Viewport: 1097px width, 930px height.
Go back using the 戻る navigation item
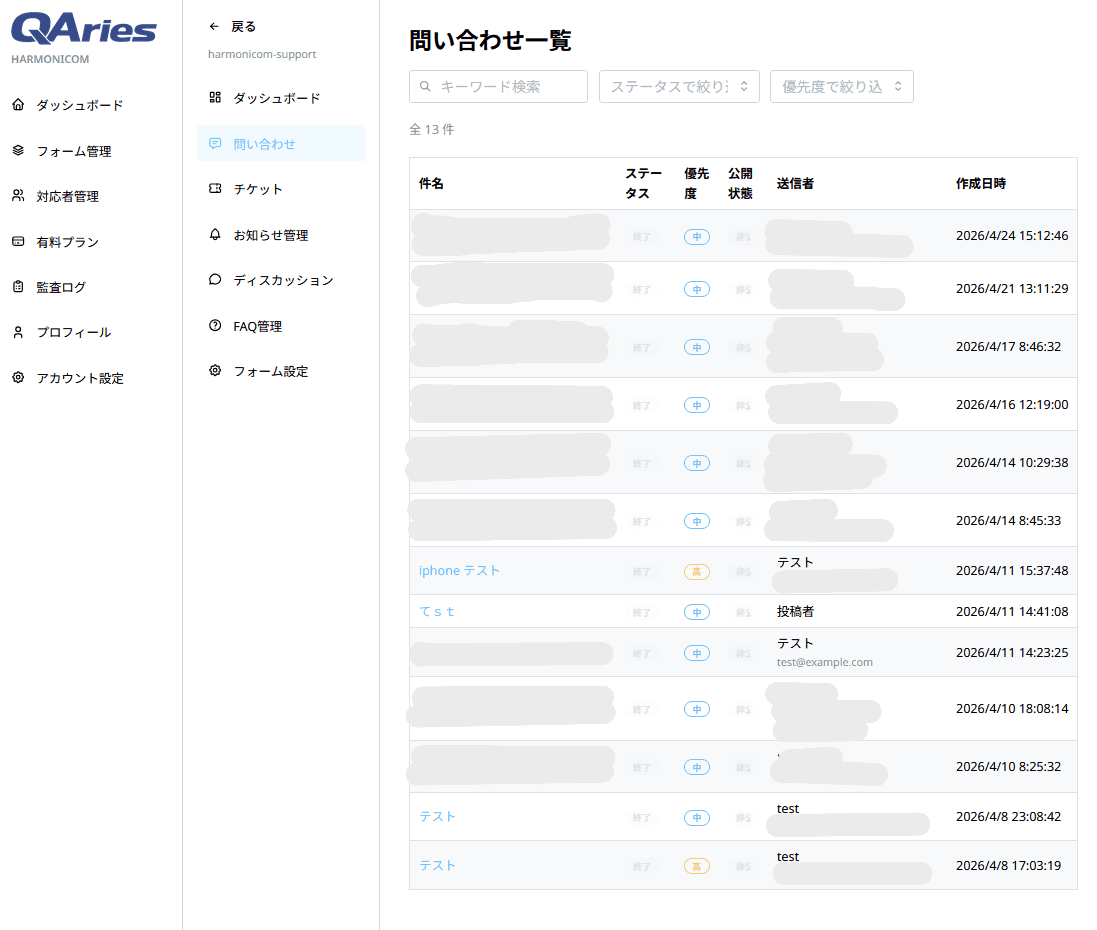[230, 26]
